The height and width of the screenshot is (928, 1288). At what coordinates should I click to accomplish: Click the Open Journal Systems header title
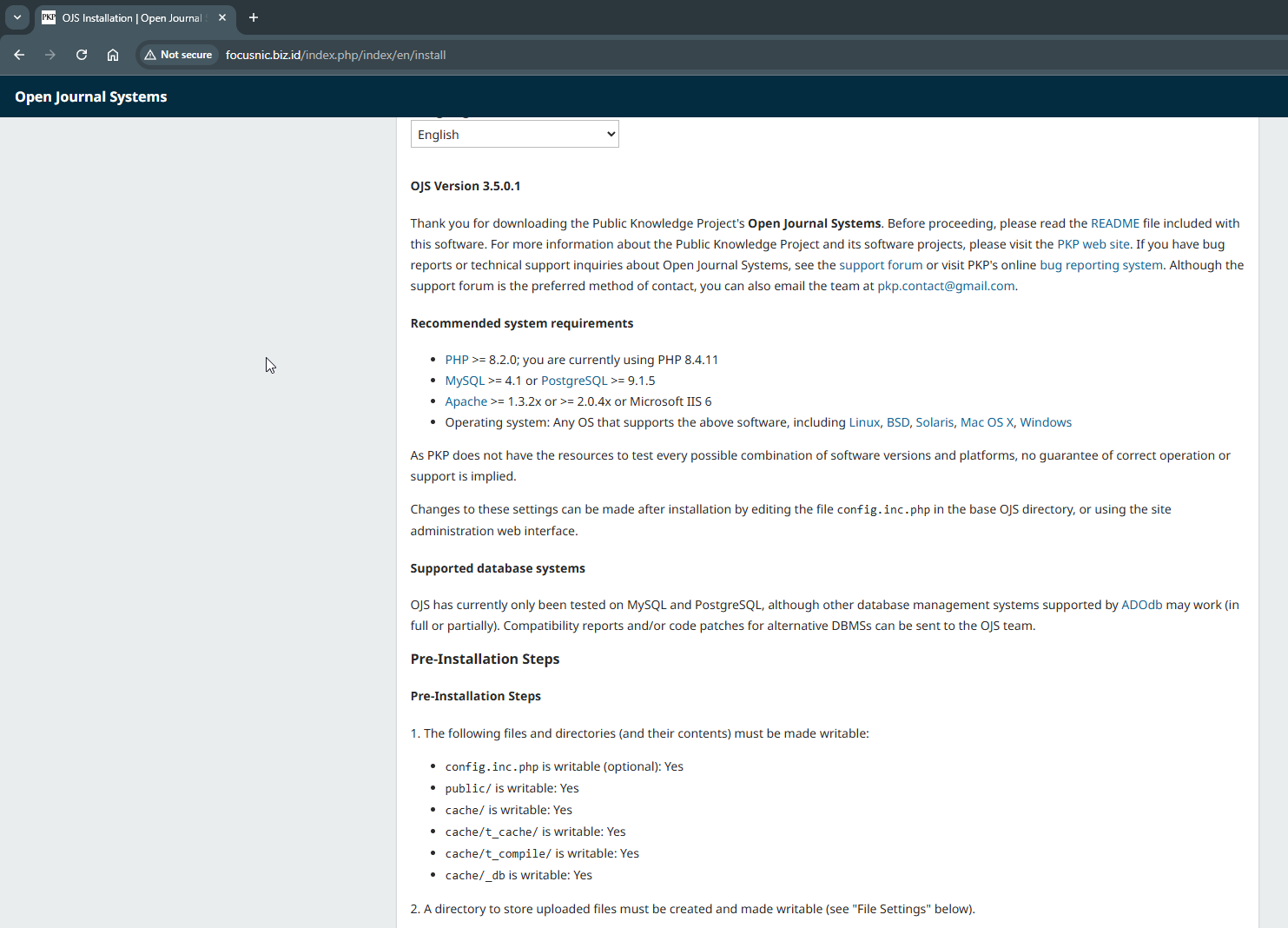[91, 97]
